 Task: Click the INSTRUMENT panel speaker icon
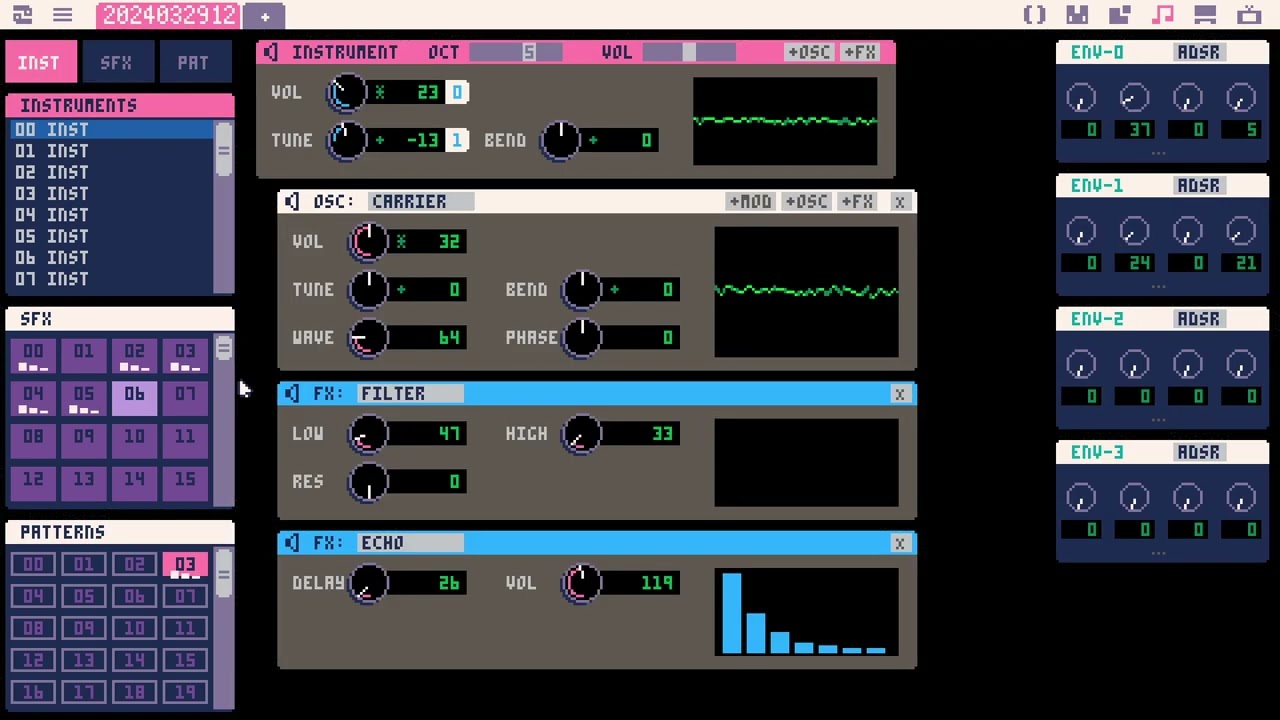pos(270,52)
